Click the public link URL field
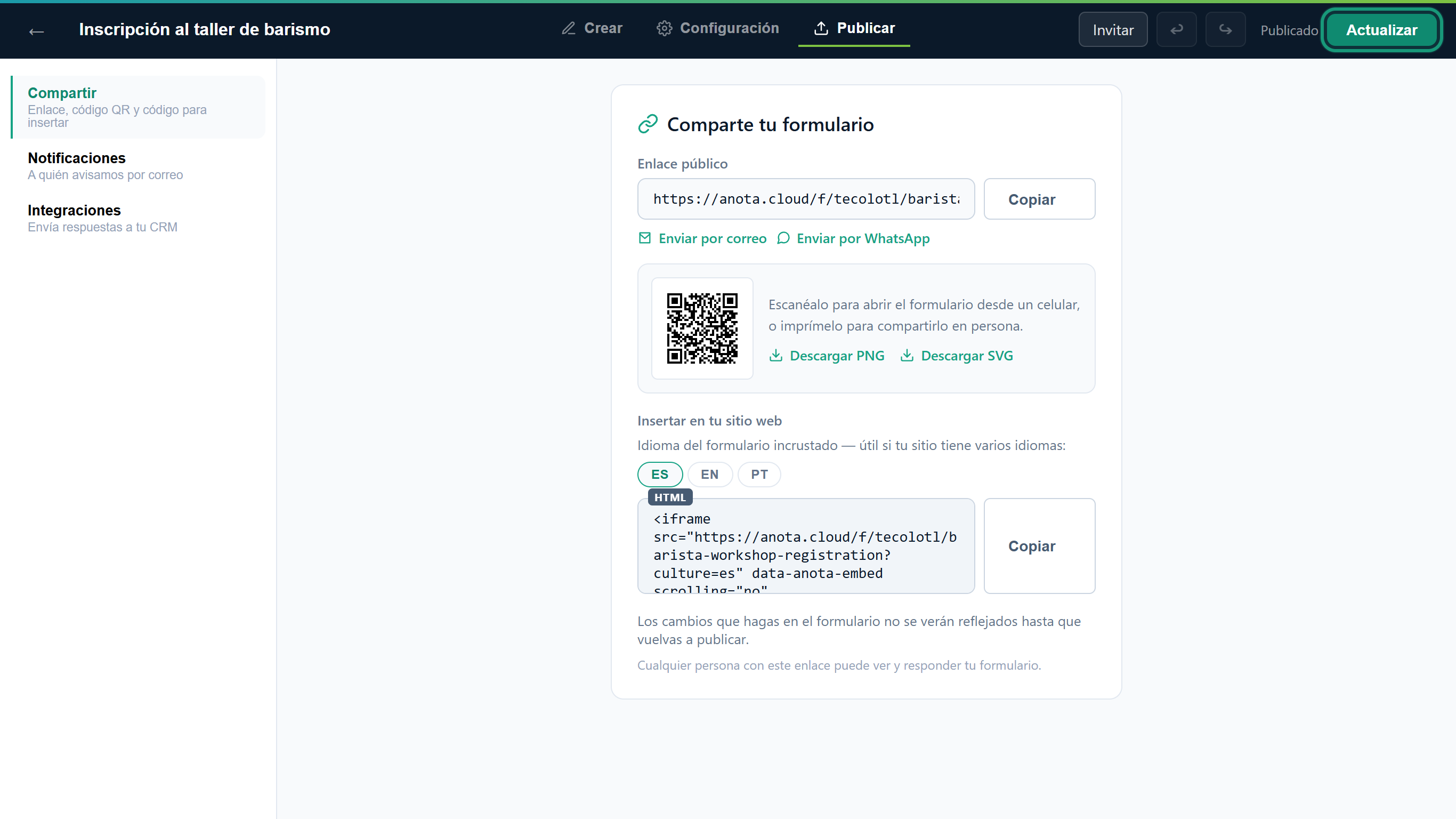The height and width of the screenshot is (819, 1456). [x=805, y=199]
